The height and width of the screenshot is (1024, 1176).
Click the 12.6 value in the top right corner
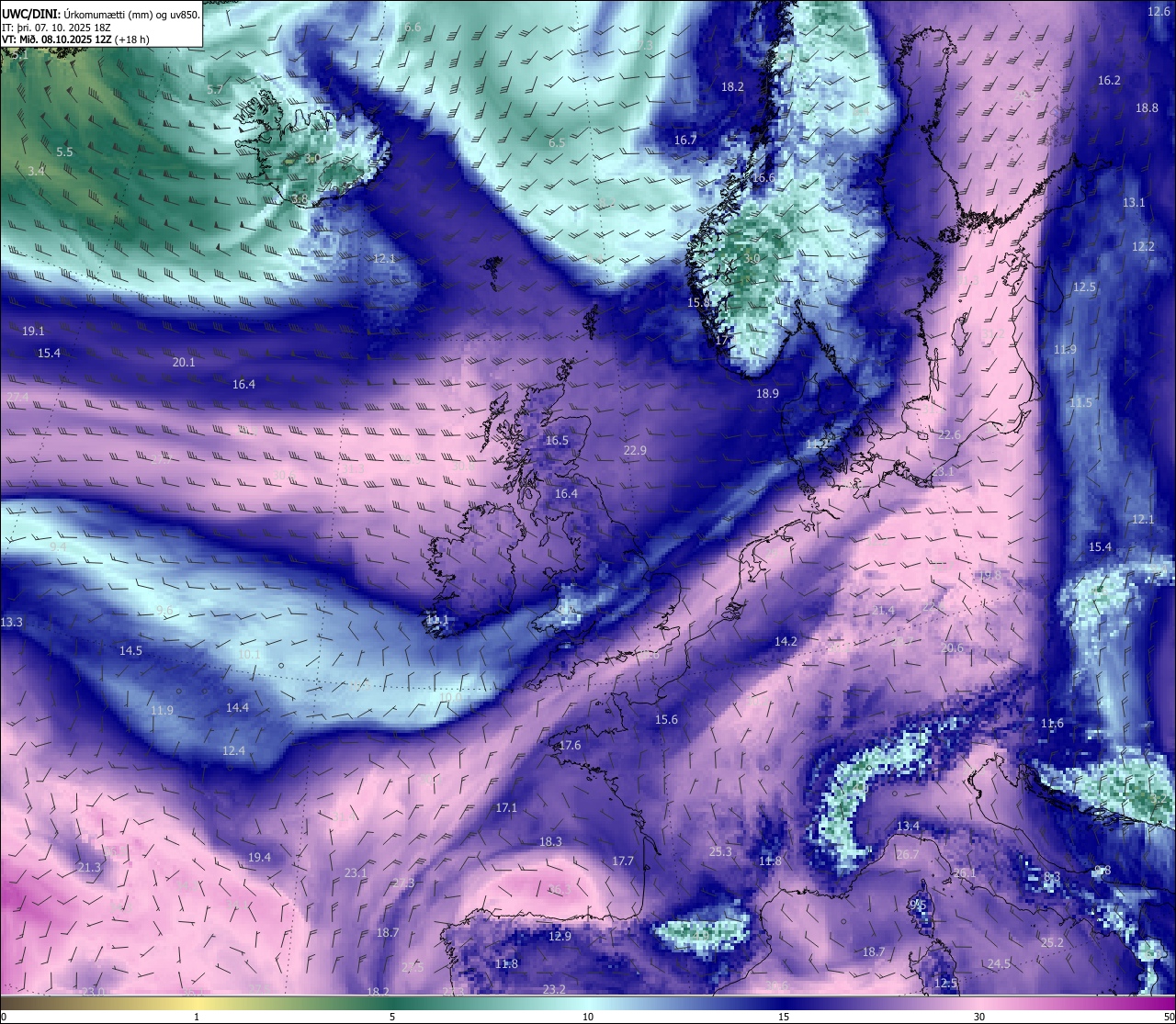click(1159, 11)
